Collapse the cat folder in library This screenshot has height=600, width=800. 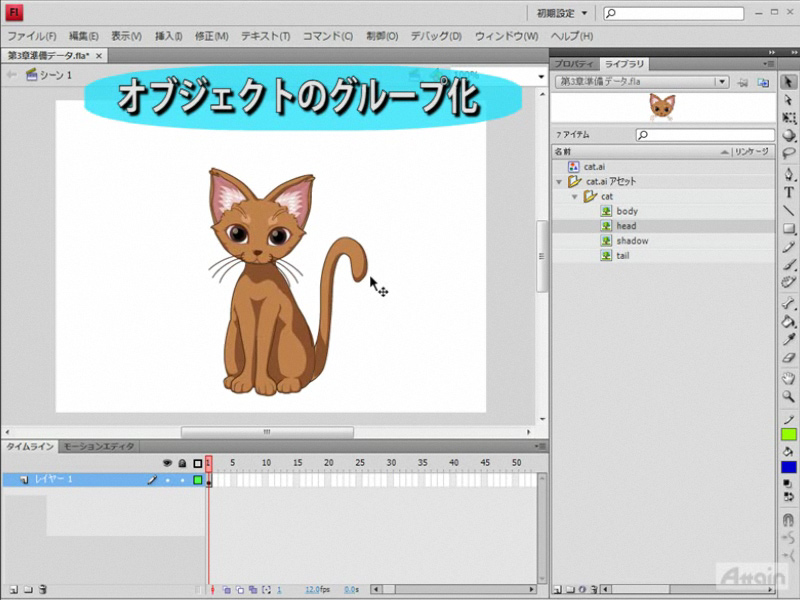pos(575,197)
